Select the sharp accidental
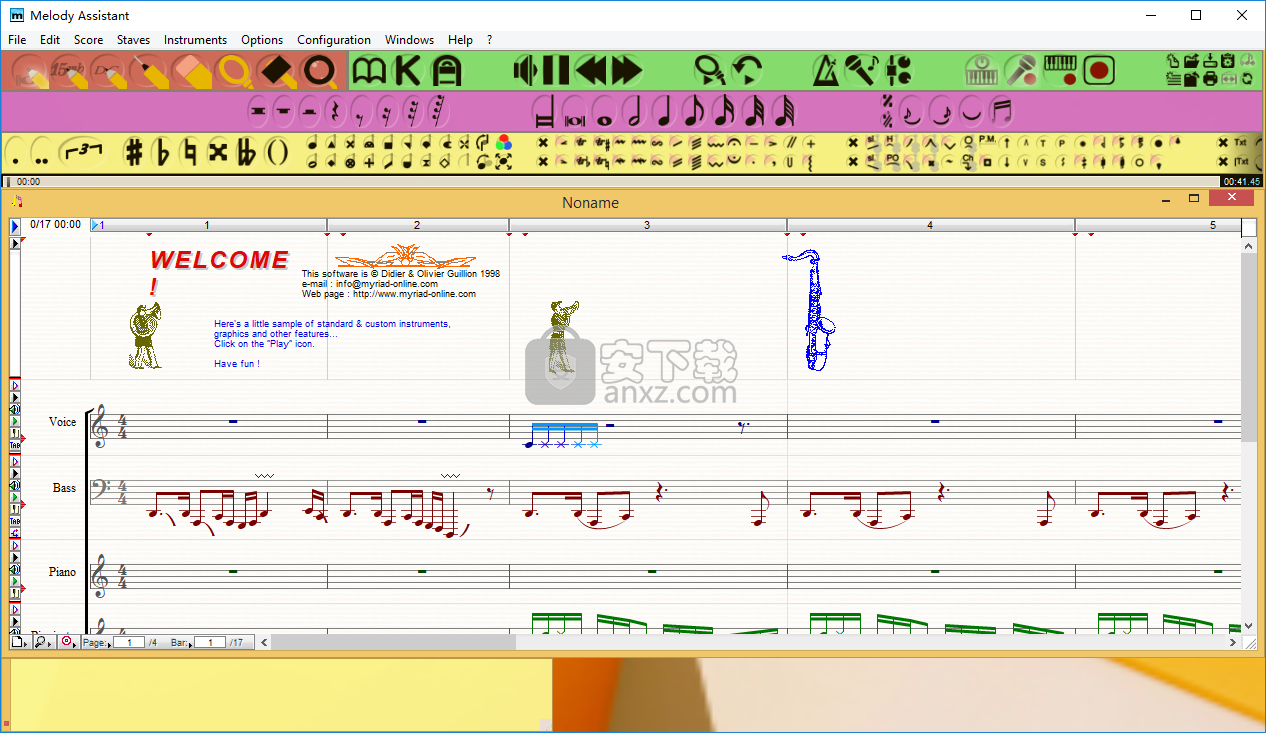Screen dimensions: 1266x733 tap(133, 153)
